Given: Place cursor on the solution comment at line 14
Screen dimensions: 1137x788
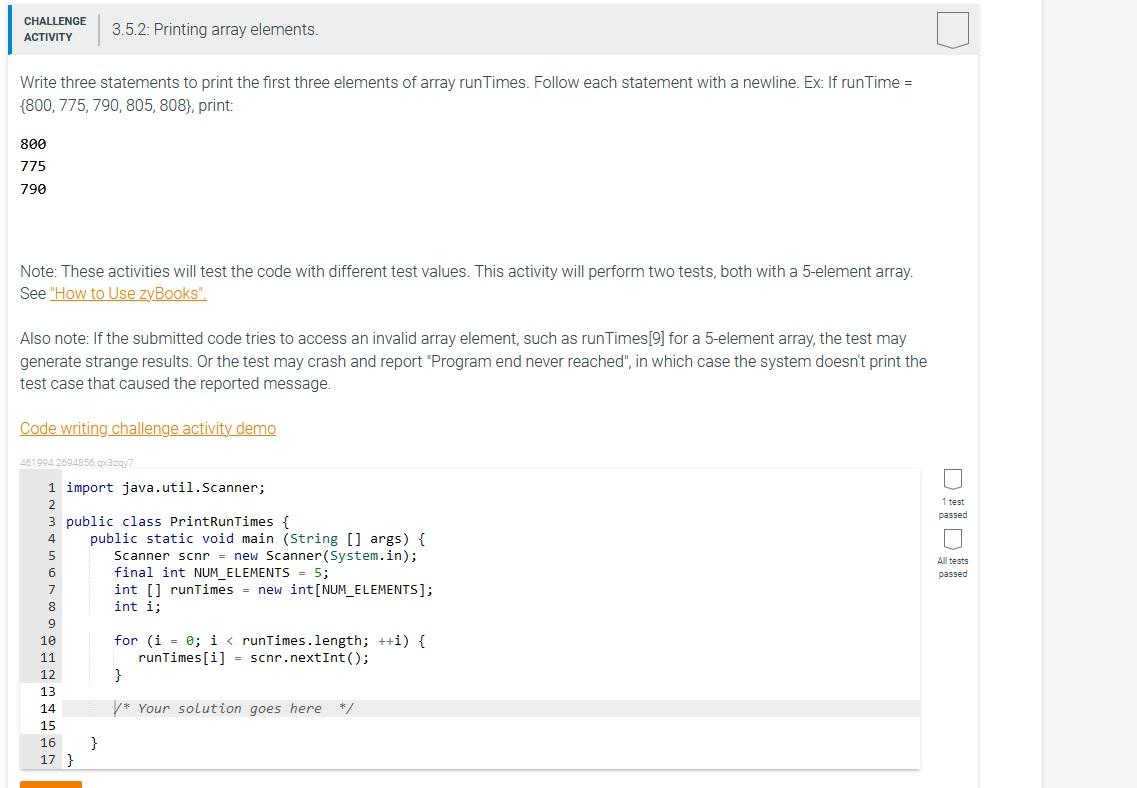Looking at the screenshot, I should [235, 708].
